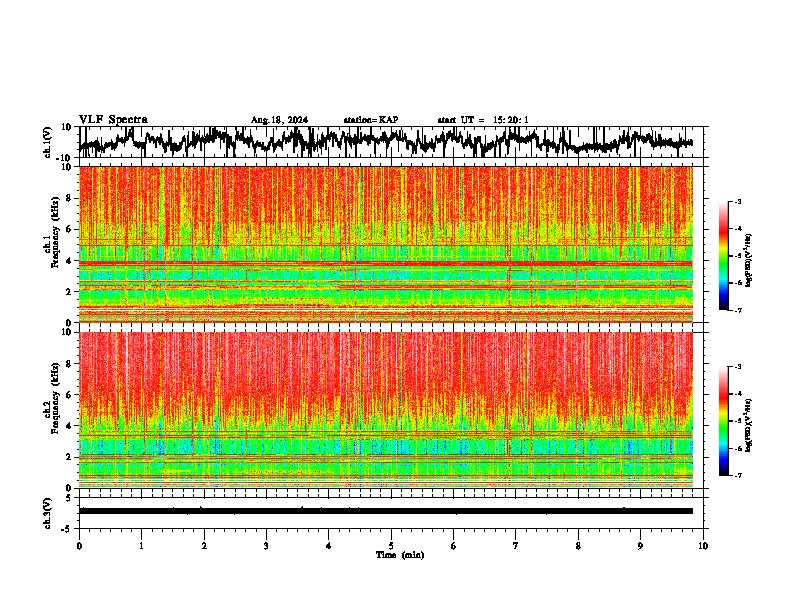Click the ch.2 frequency tick label "6"

click(69, 395)
